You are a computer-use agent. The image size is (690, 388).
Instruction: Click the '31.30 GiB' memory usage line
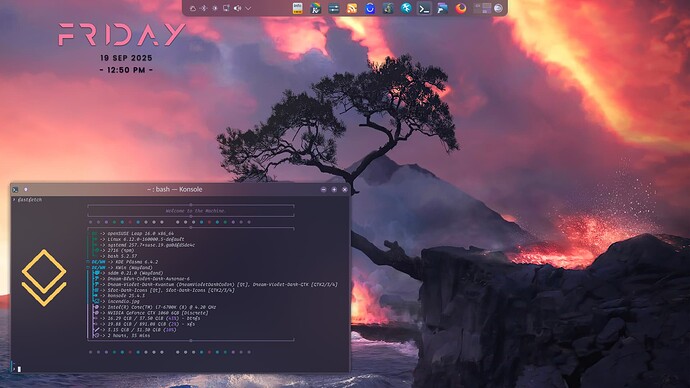(142, 329)
